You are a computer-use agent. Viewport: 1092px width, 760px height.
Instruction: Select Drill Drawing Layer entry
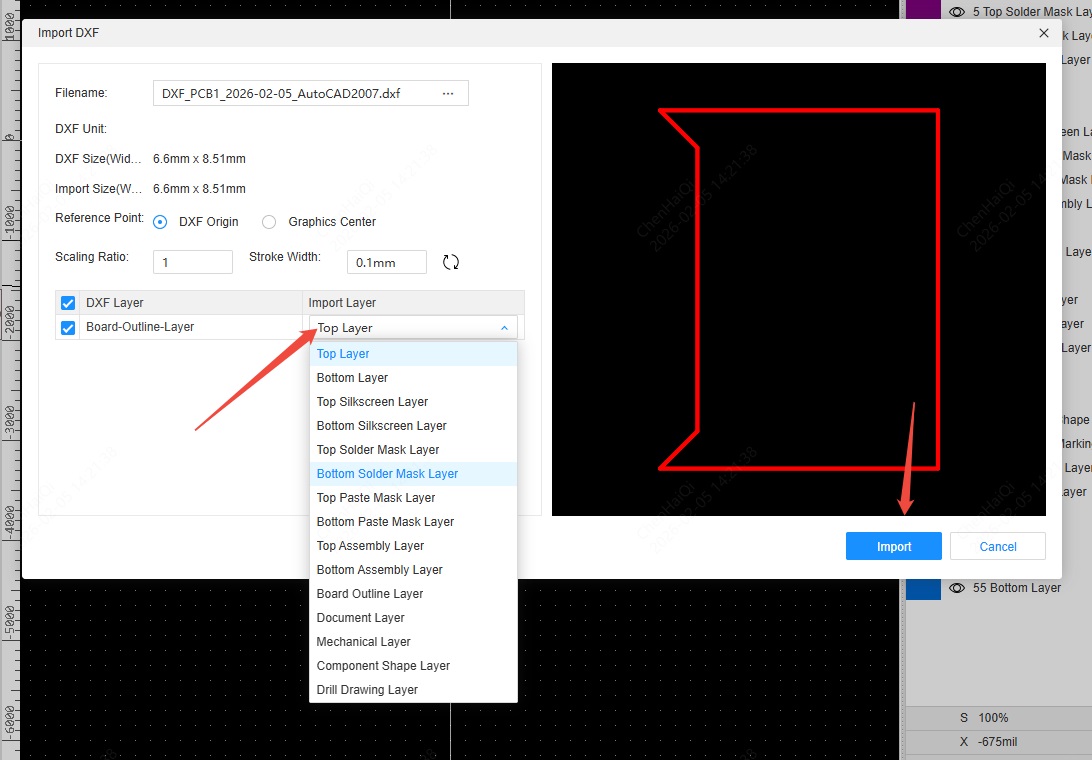point(367,690)
